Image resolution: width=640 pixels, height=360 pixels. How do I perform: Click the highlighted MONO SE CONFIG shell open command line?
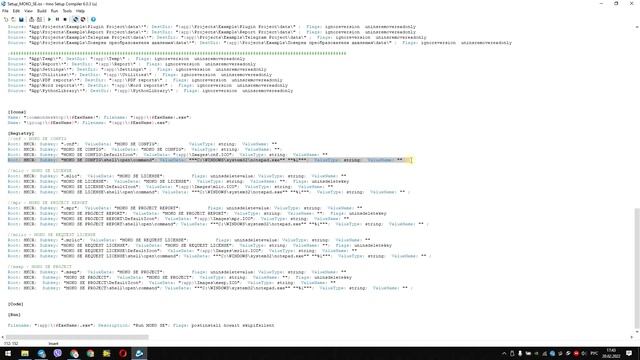coord(209,160)
